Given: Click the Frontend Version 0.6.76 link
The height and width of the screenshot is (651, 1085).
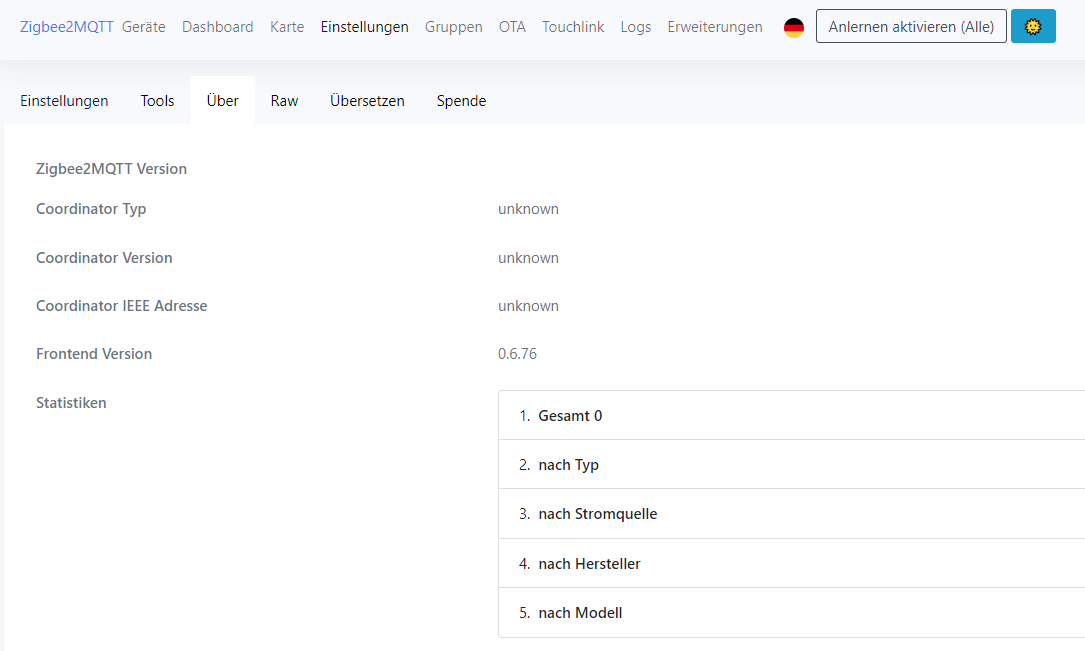Looking at the screenshot, I should (x=517, y=353).
